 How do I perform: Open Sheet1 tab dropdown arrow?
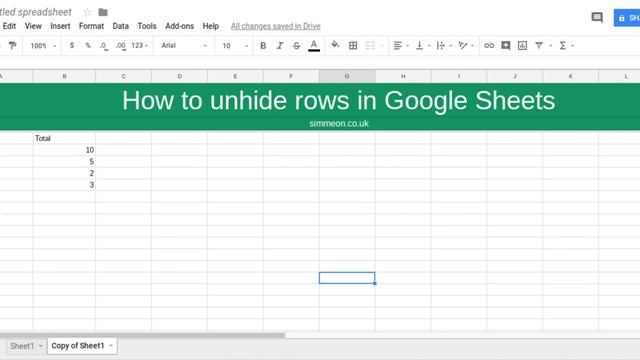click(x=40, y=346)
